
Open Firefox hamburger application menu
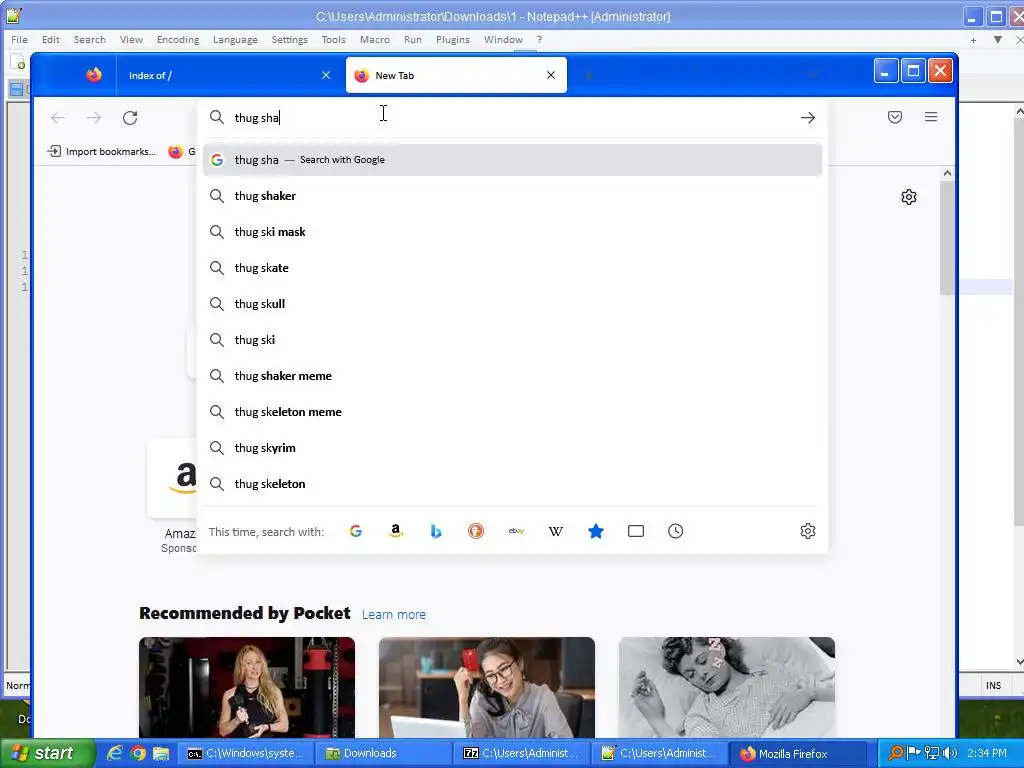(931, 118)
